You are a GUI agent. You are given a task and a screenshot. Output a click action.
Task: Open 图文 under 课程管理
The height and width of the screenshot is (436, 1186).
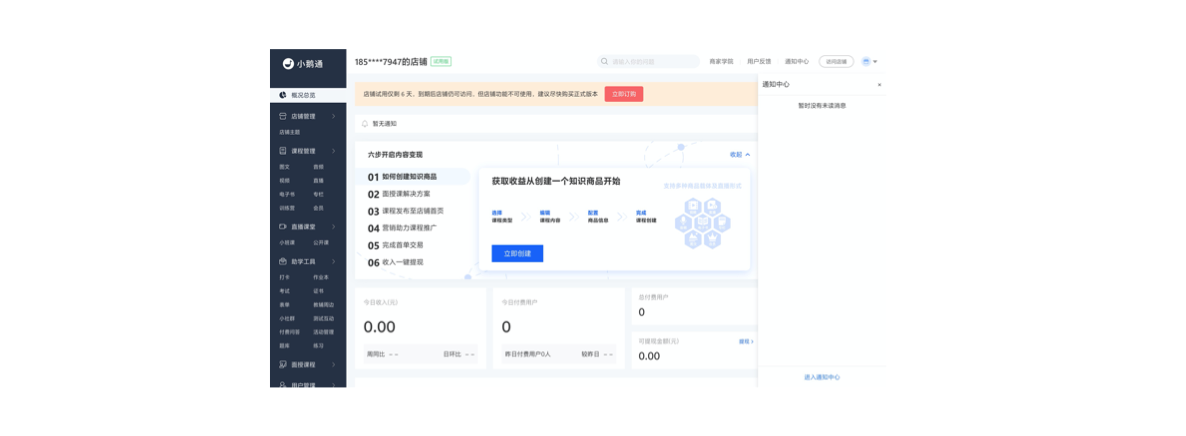[284, 167]
